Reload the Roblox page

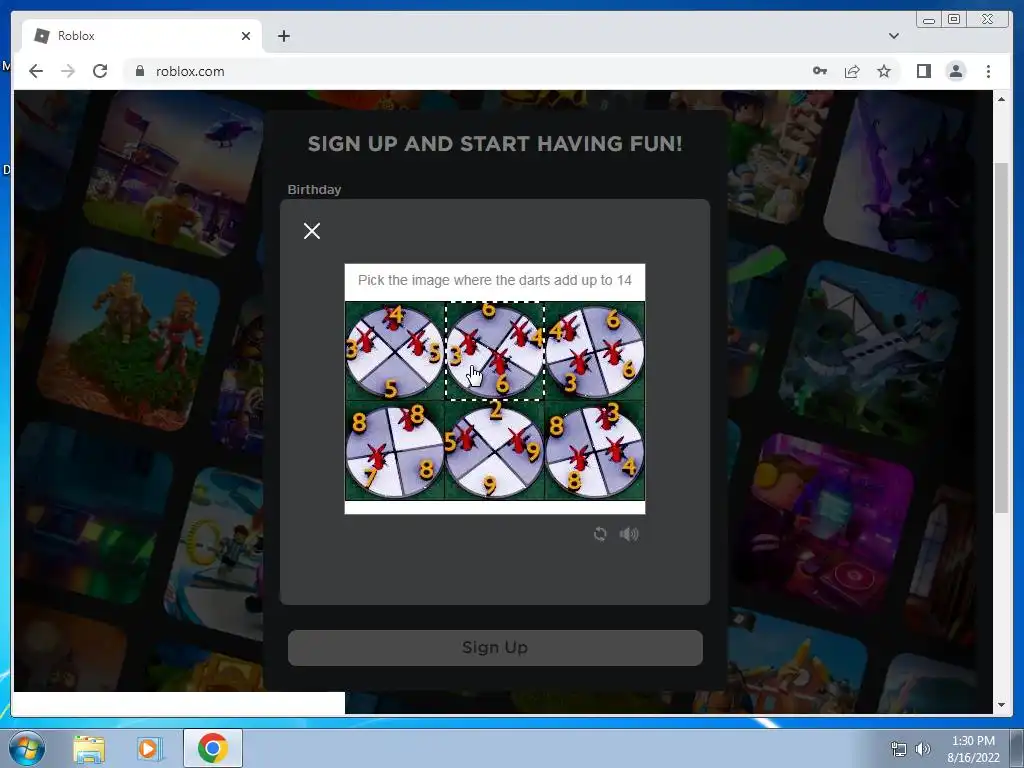[100, 71]
